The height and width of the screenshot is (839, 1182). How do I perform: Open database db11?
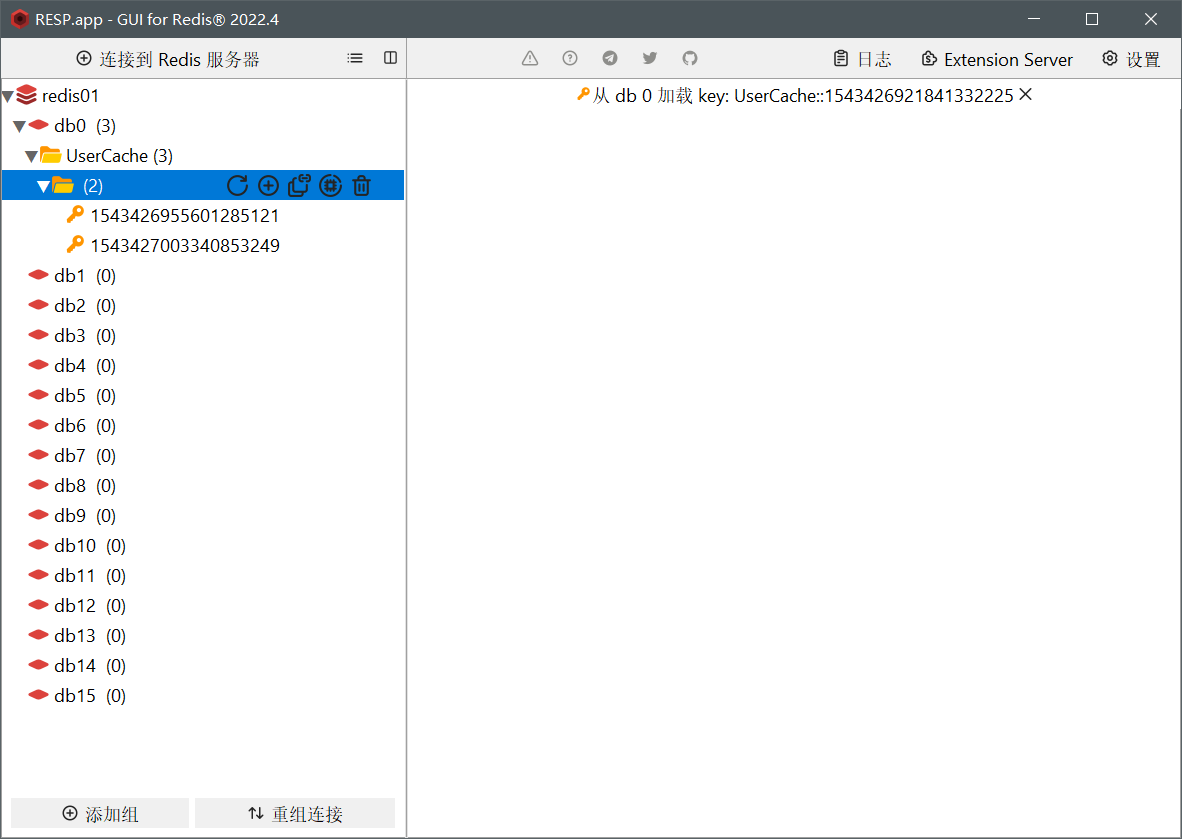click(x=77, y=576)
